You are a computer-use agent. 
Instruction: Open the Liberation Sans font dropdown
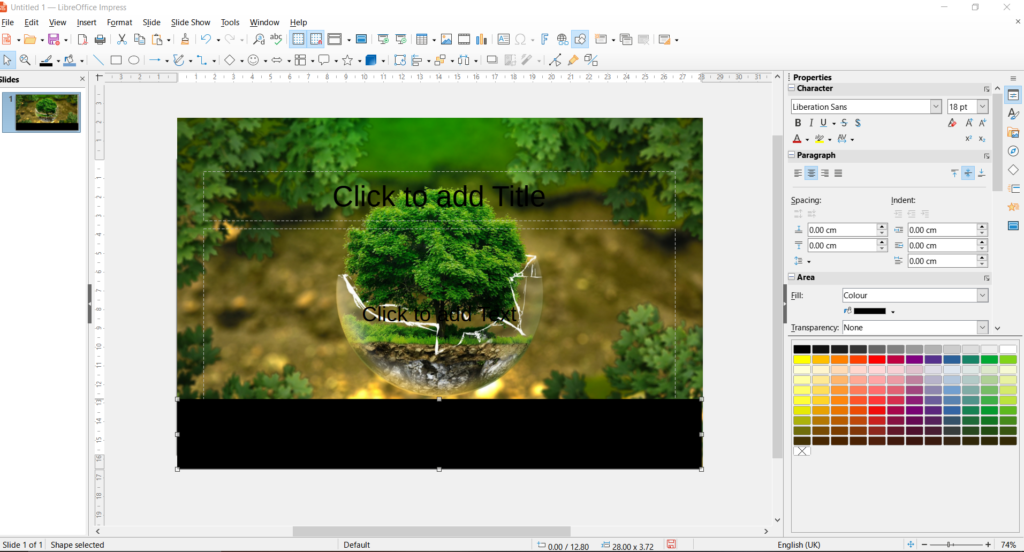pyautogui.click(x=936, y=107)
